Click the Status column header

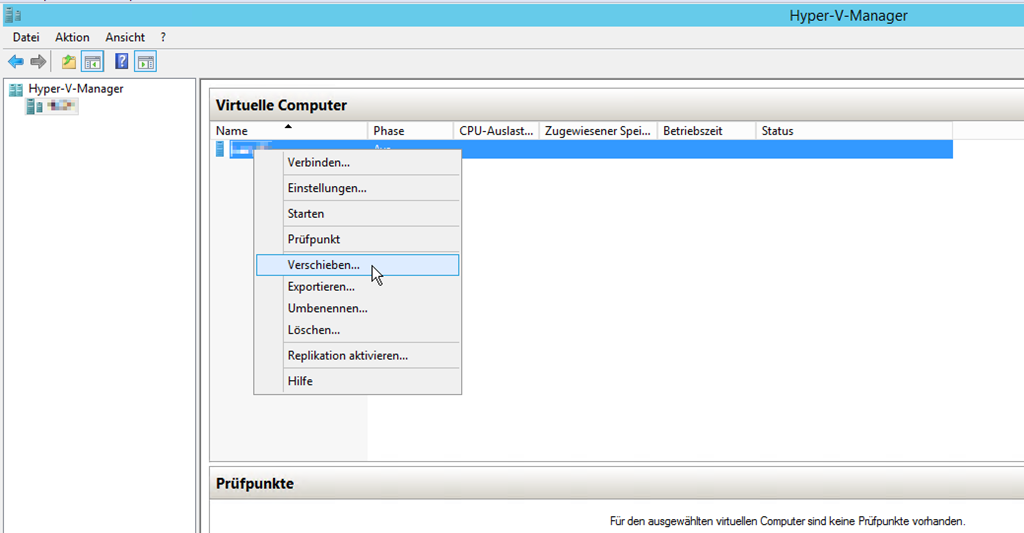point(777,131)
